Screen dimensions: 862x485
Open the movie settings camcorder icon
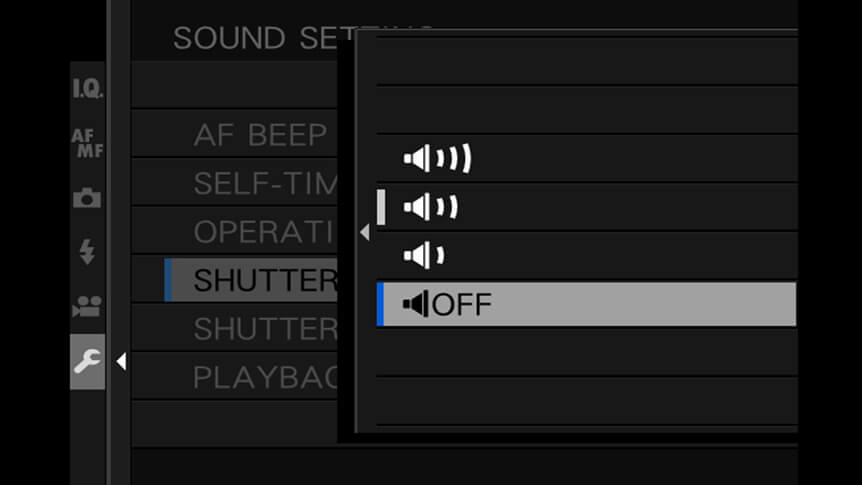pyautogui.click(x=87, y=306)
